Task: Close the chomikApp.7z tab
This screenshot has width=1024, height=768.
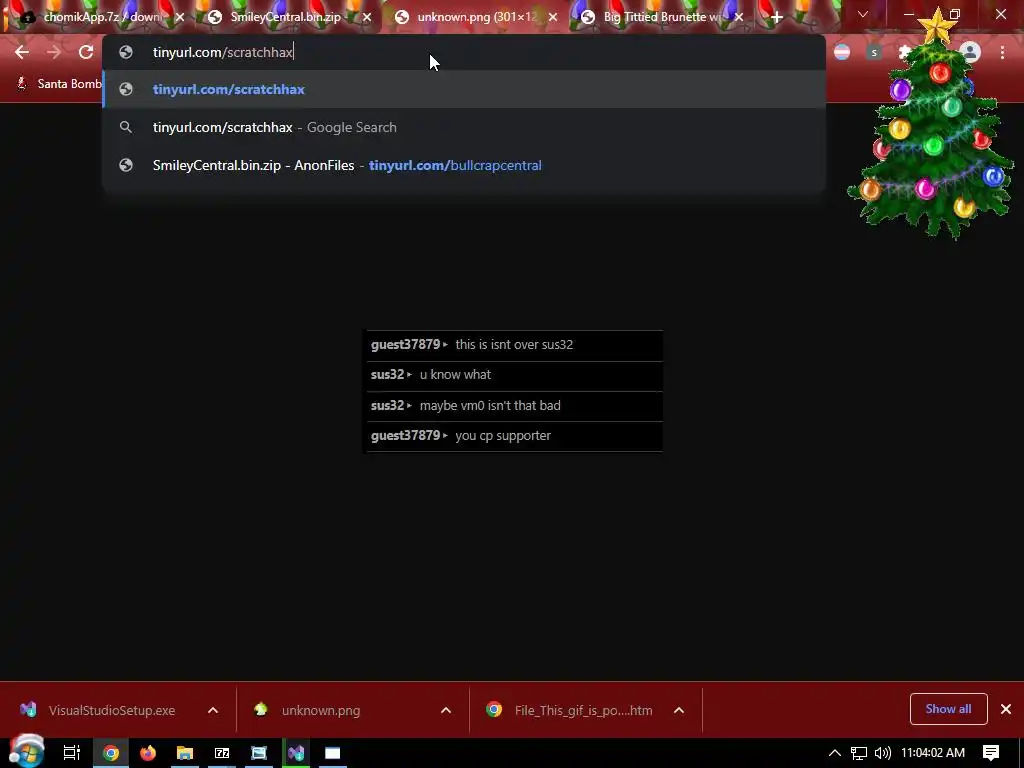Action: pyautogui.click(x=180, y=18)
